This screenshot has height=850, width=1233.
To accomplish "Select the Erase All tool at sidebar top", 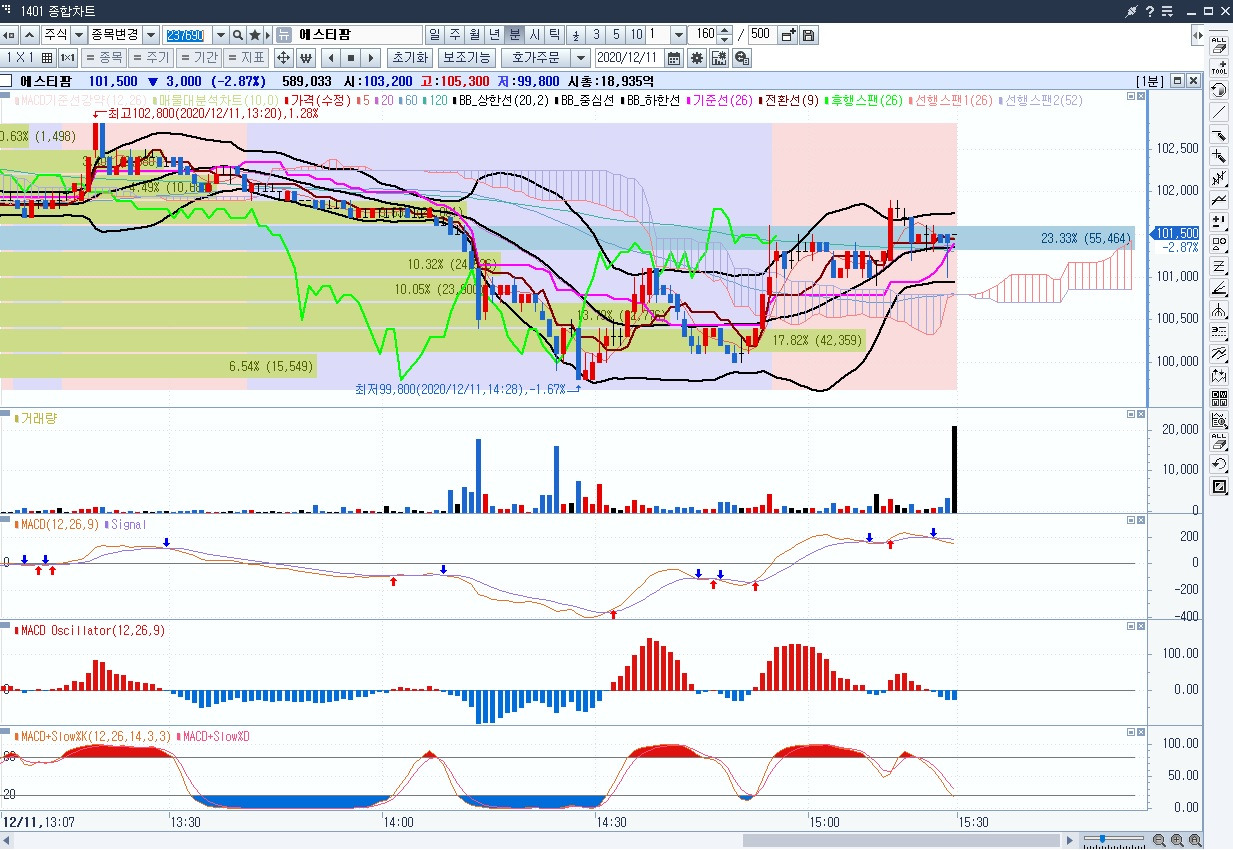I will coord(1219,46).
